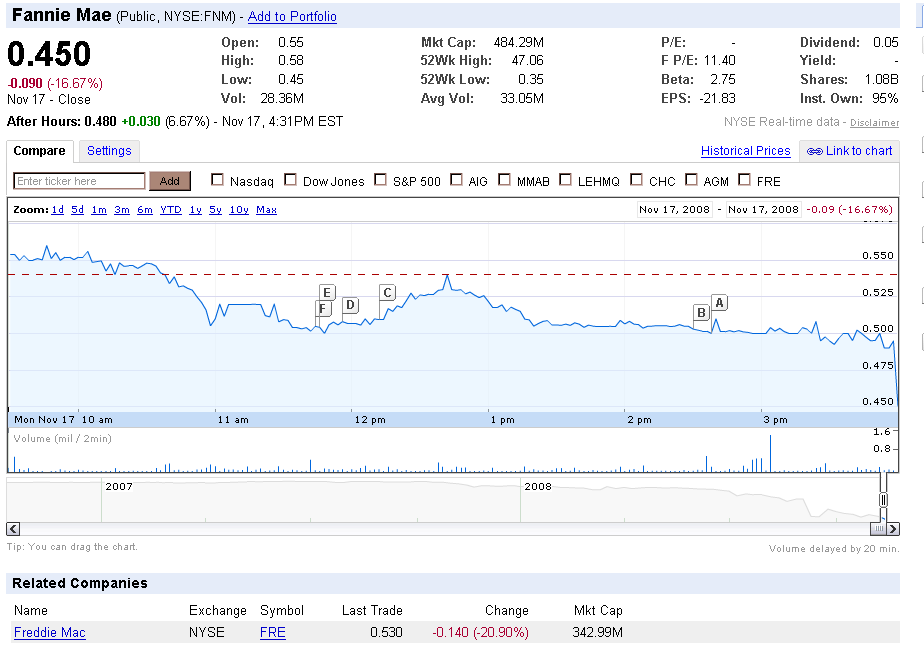924x649 pixels.
Task: Set chart zoom to 5d
Action: tap(78, 210)
